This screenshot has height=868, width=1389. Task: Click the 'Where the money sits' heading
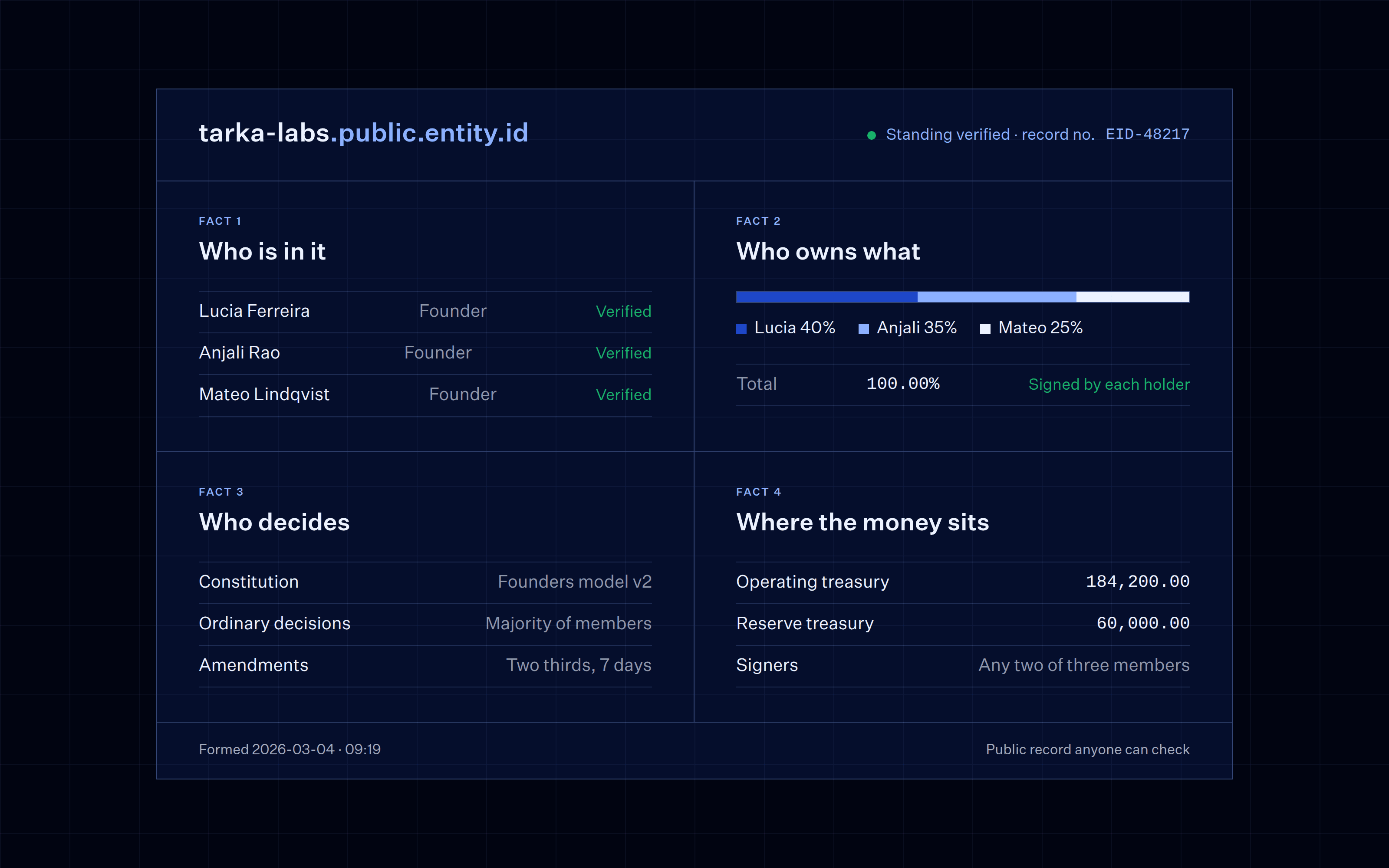862,523
